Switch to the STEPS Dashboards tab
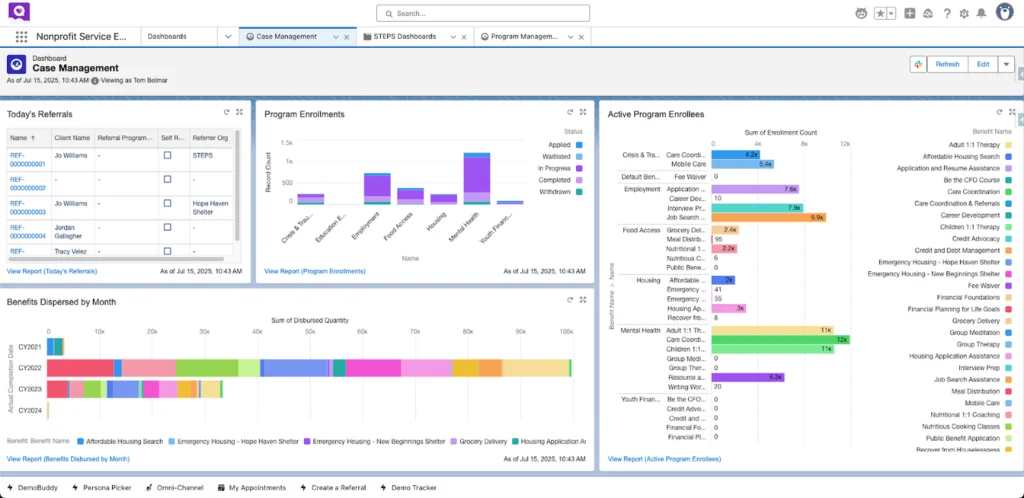 coord(405,37)
